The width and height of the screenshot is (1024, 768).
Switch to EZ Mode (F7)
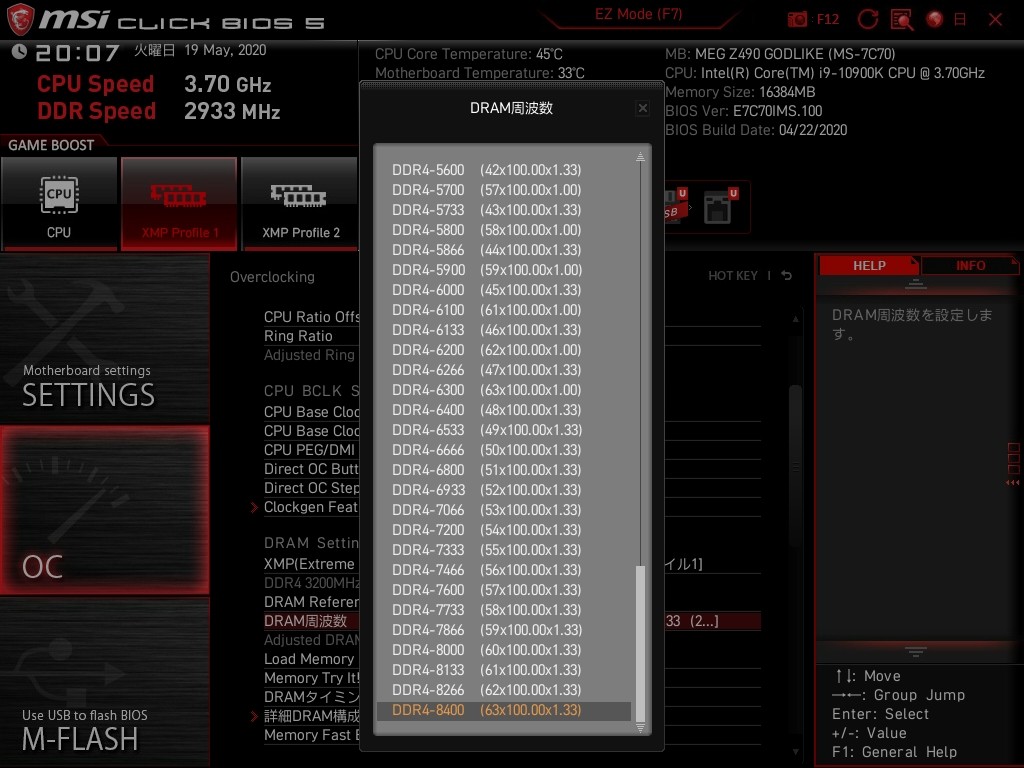638,14
